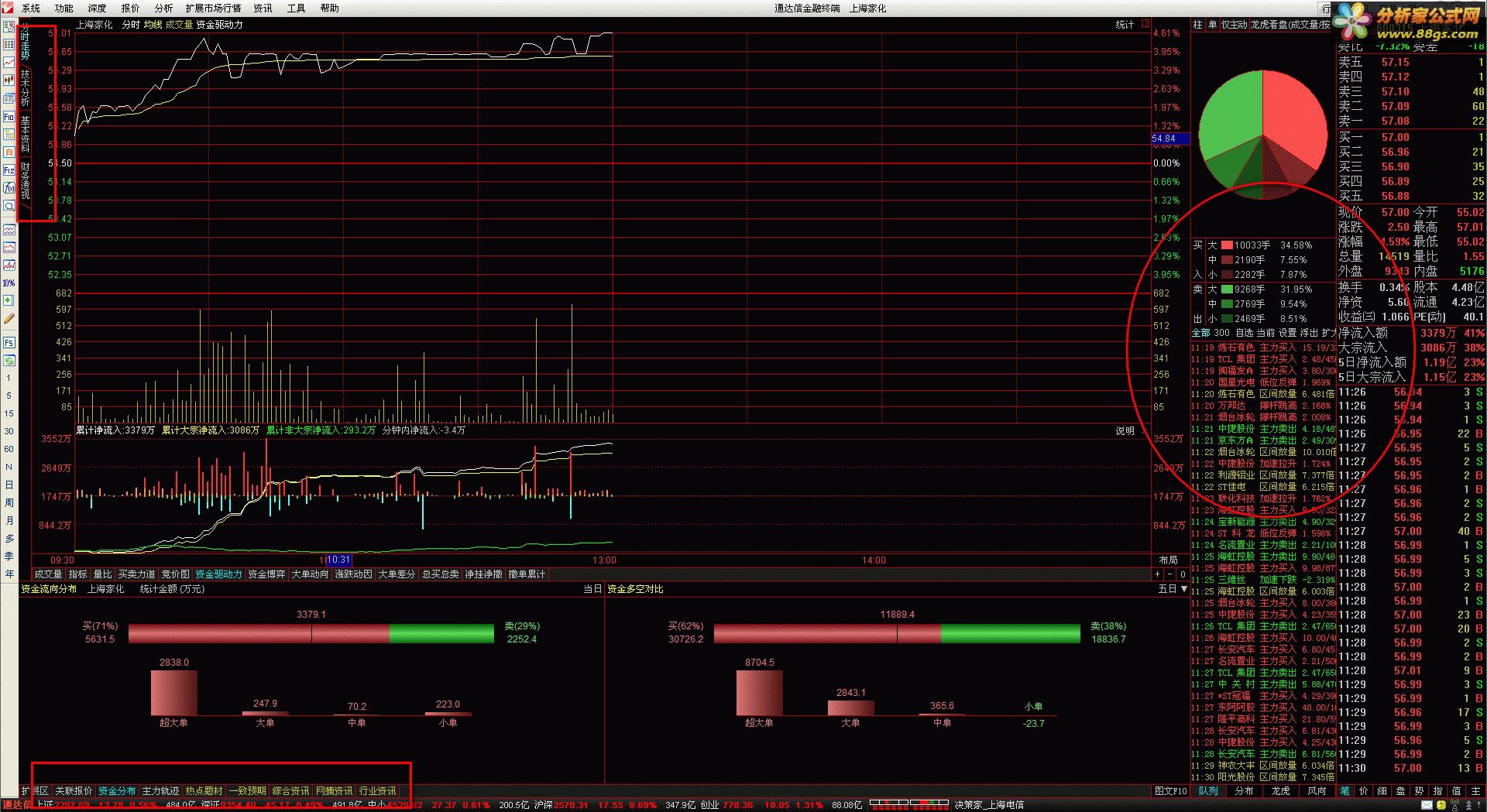1487x812 pixels.
Task: Click the 10% icon in left toolbar
Action: pyautogui.click(x=9, y=283)
